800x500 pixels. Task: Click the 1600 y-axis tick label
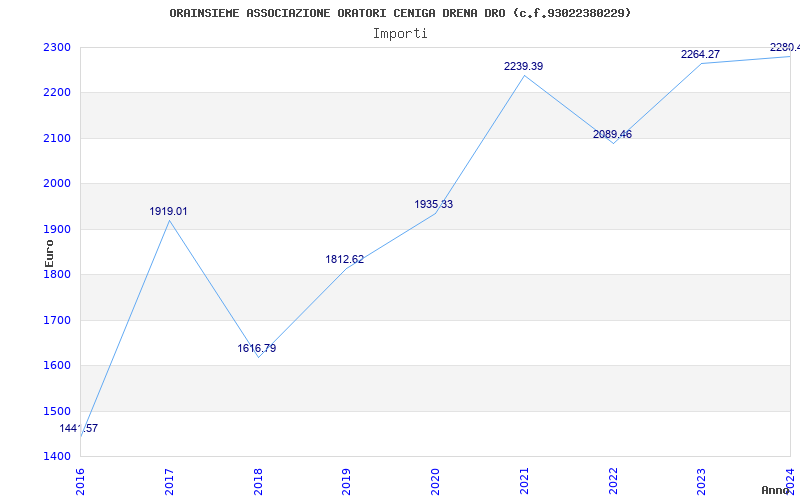pyautogui.click(x=57, y=366)
